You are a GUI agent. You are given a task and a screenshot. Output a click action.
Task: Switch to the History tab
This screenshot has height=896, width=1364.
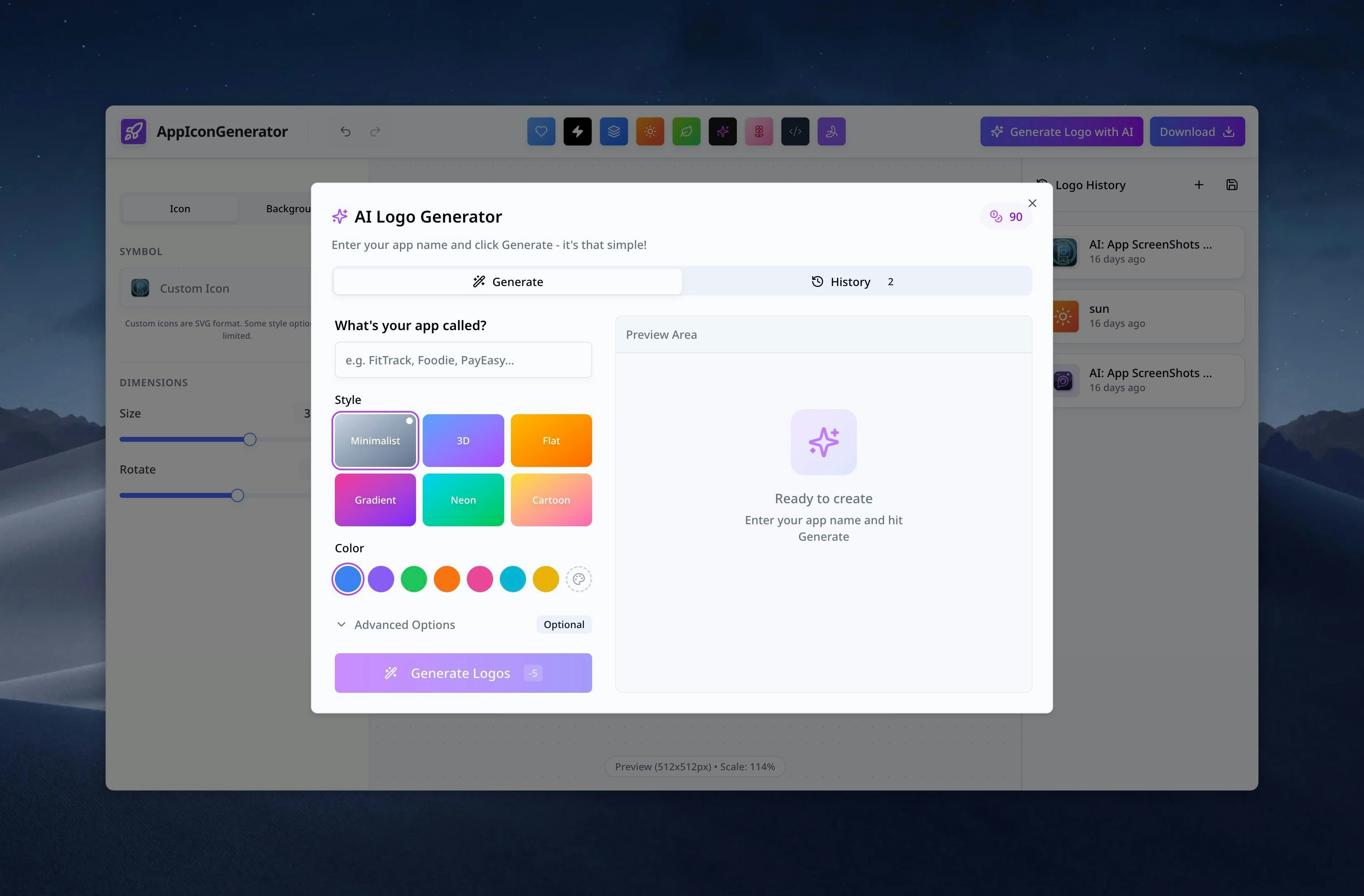(851, 281)
